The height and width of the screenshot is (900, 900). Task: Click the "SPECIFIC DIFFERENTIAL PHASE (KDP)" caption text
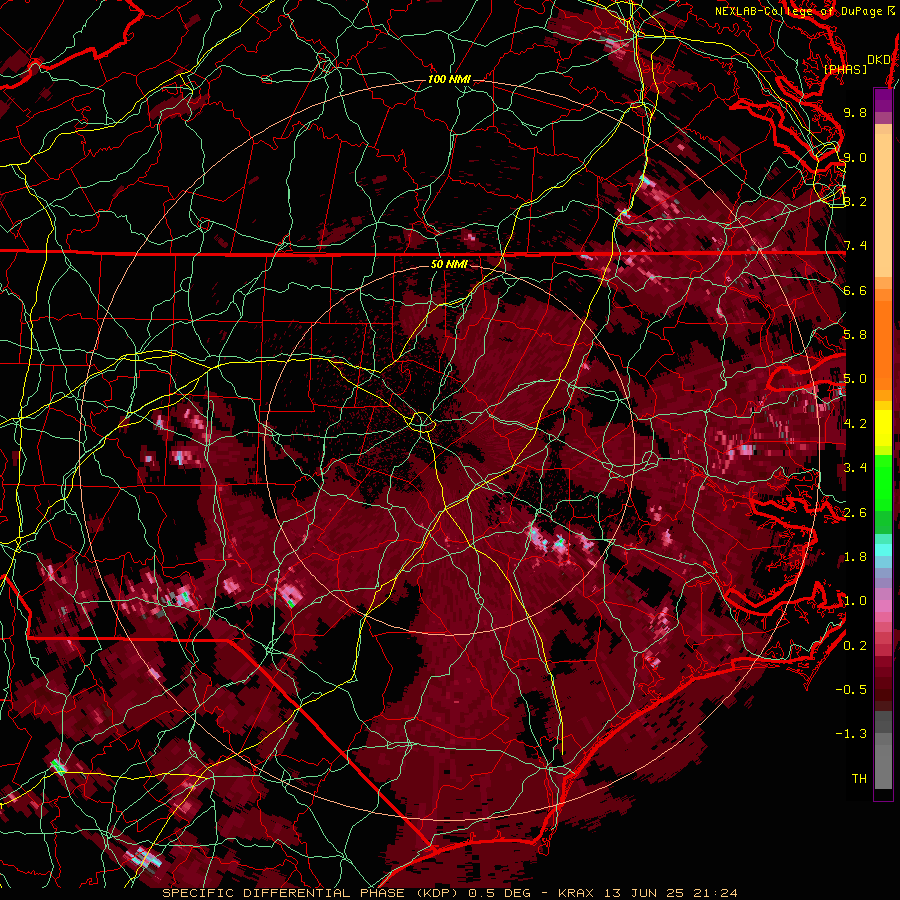tap(312, 893)
